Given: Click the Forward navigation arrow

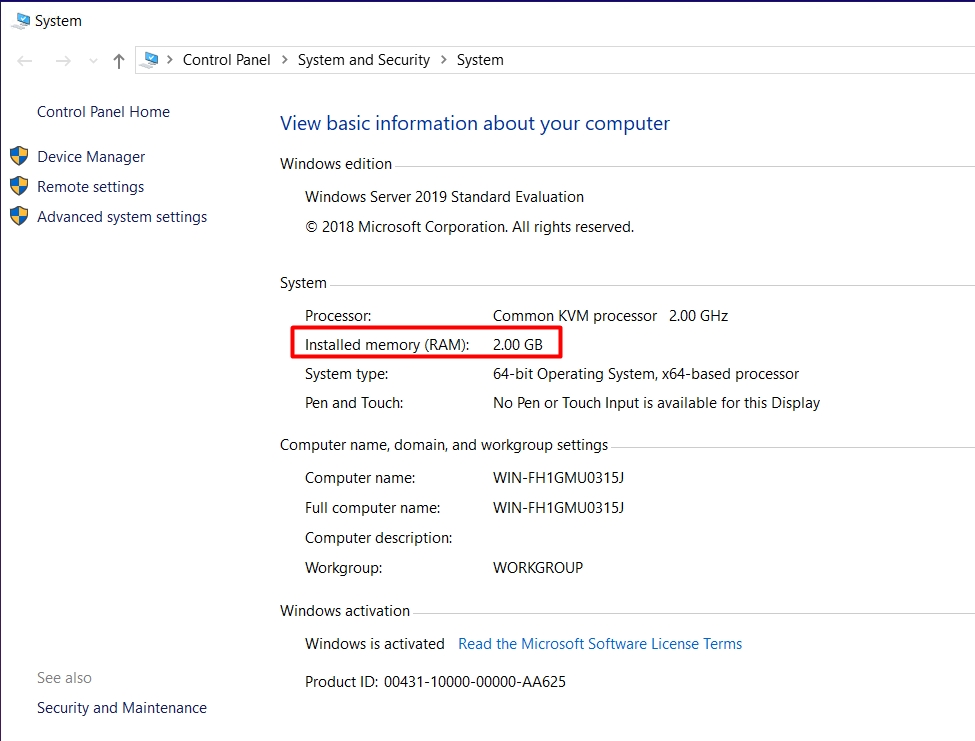Looking at the screenshot, I should (x=62, y=61).
